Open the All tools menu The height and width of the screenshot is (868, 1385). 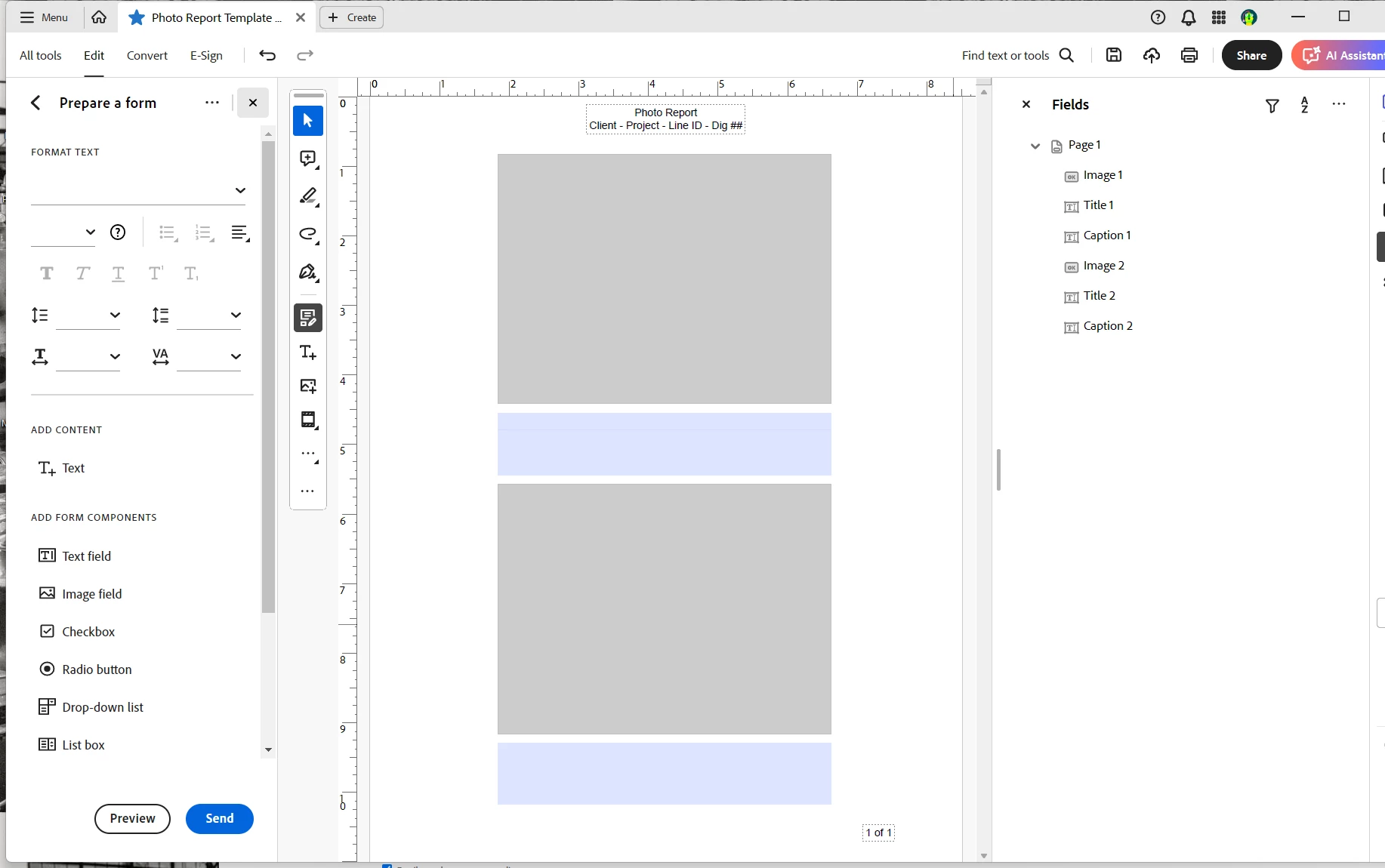pos(41,55)
